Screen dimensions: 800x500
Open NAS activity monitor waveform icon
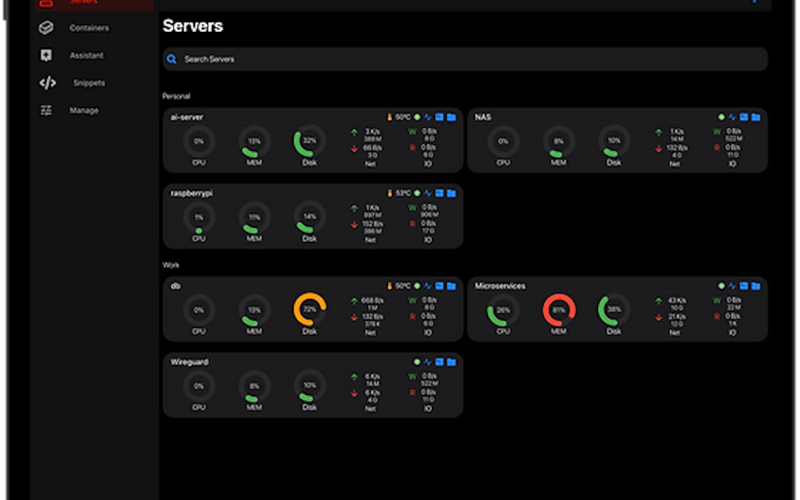732,117
